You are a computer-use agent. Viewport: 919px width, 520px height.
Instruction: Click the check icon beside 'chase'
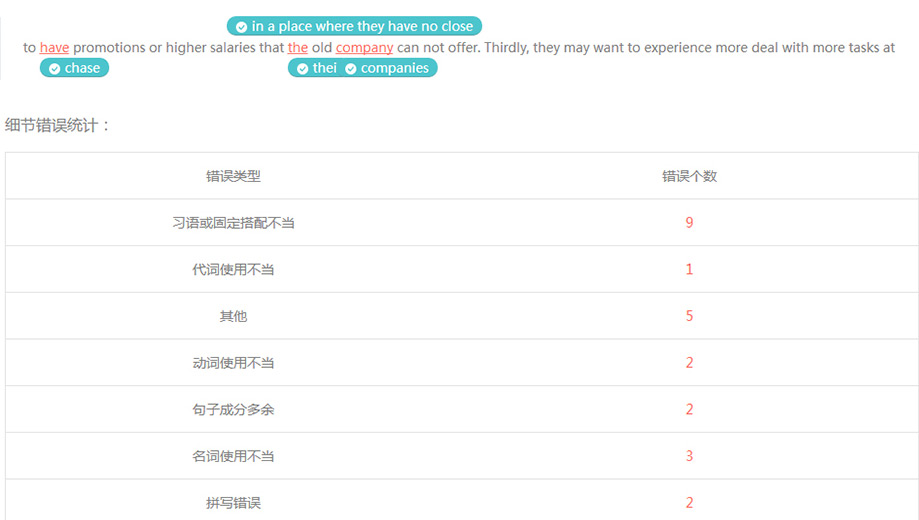coord(55,69)
